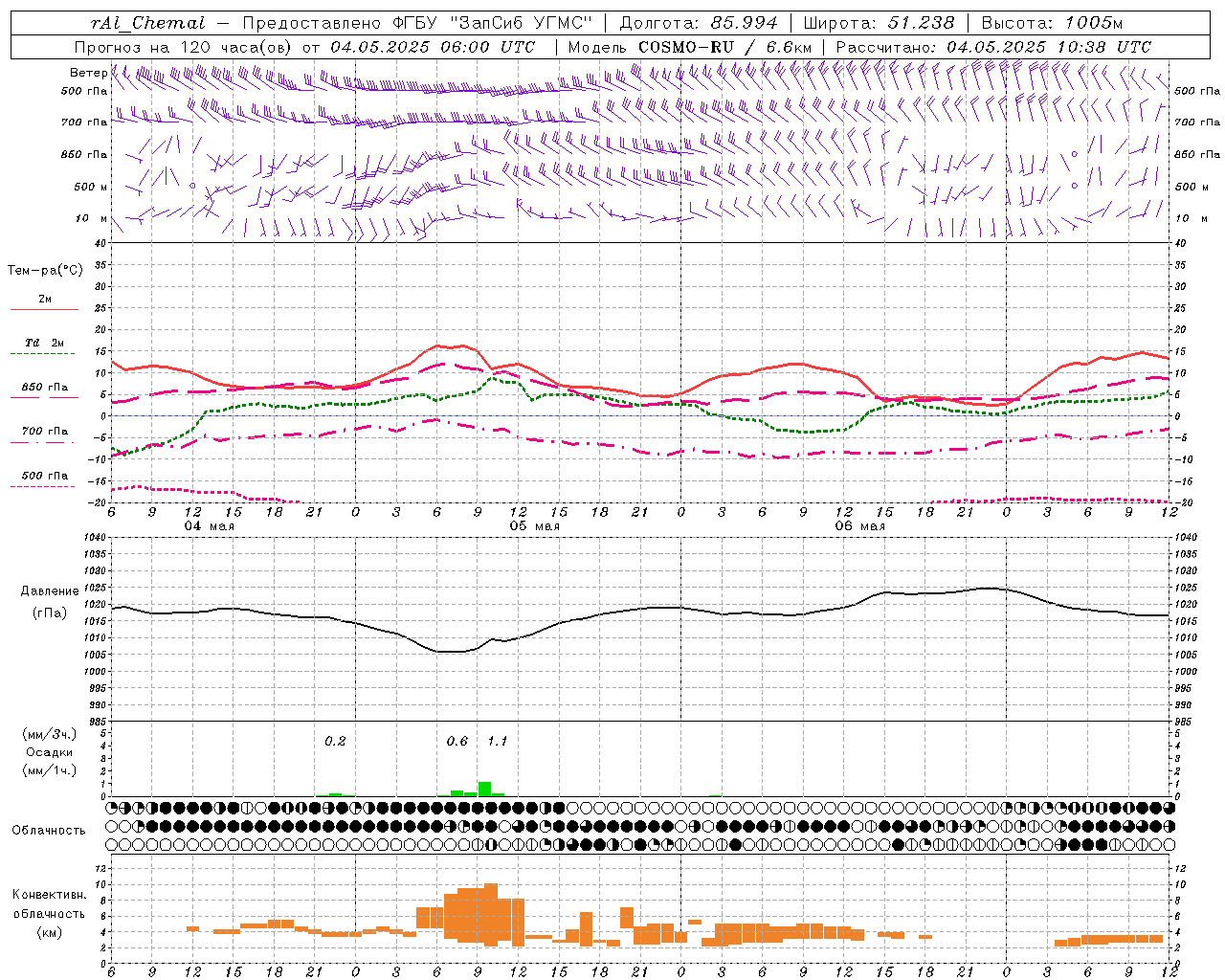Click the station name rAl_Chemal in header
Image resolution: width=1225 pixels, height=980 pixels.
tap(147, 23)
